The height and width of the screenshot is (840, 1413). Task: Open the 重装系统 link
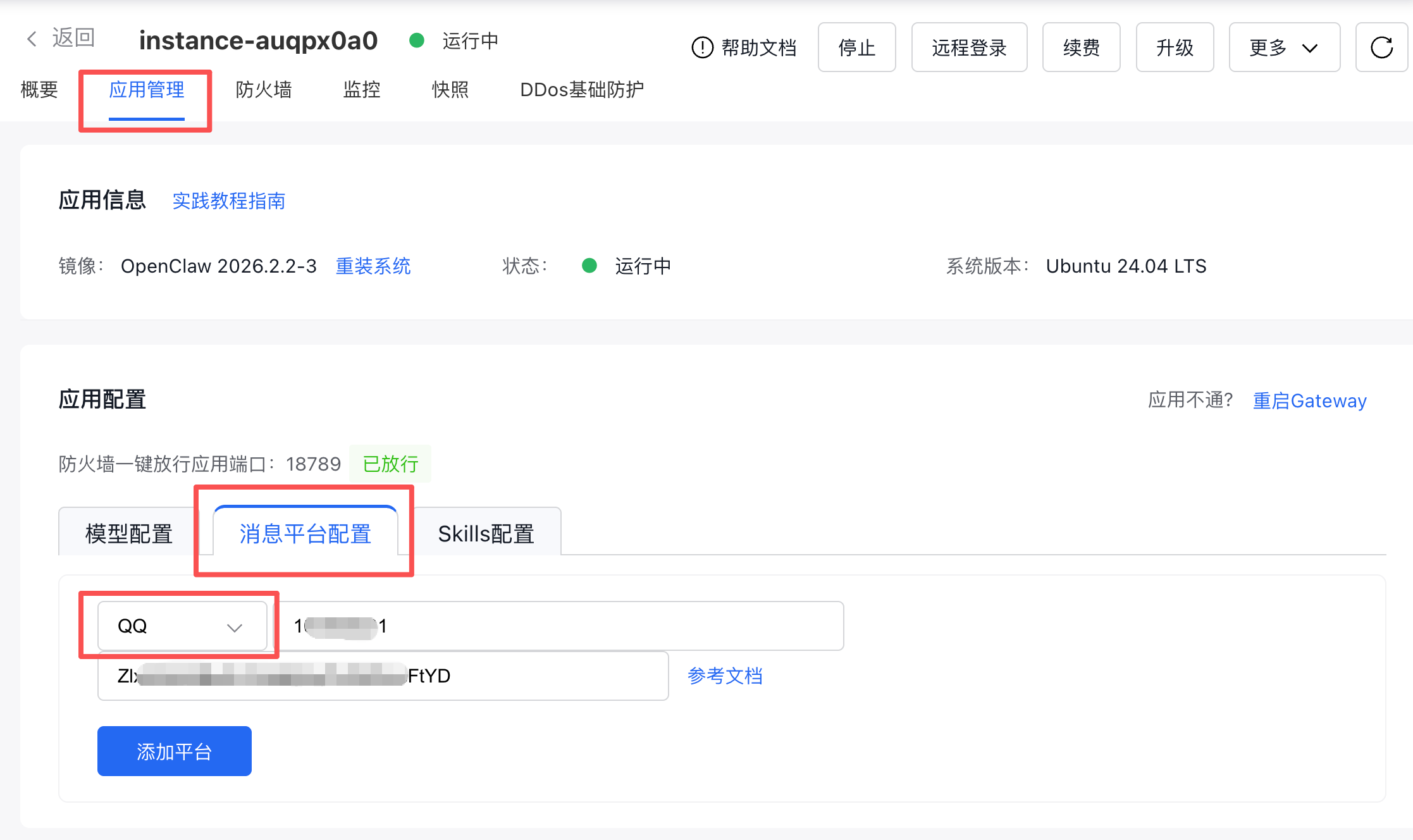click(373, 266)
